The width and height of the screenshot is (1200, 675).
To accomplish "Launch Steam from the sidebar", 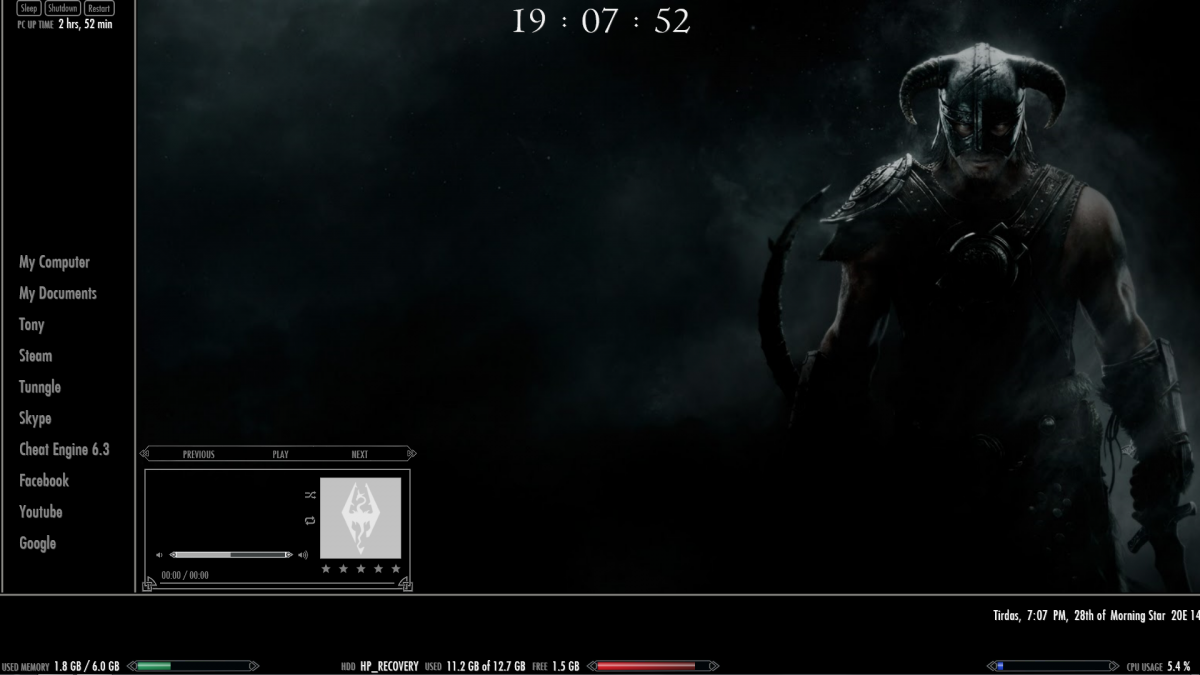I will coord(35,356).
